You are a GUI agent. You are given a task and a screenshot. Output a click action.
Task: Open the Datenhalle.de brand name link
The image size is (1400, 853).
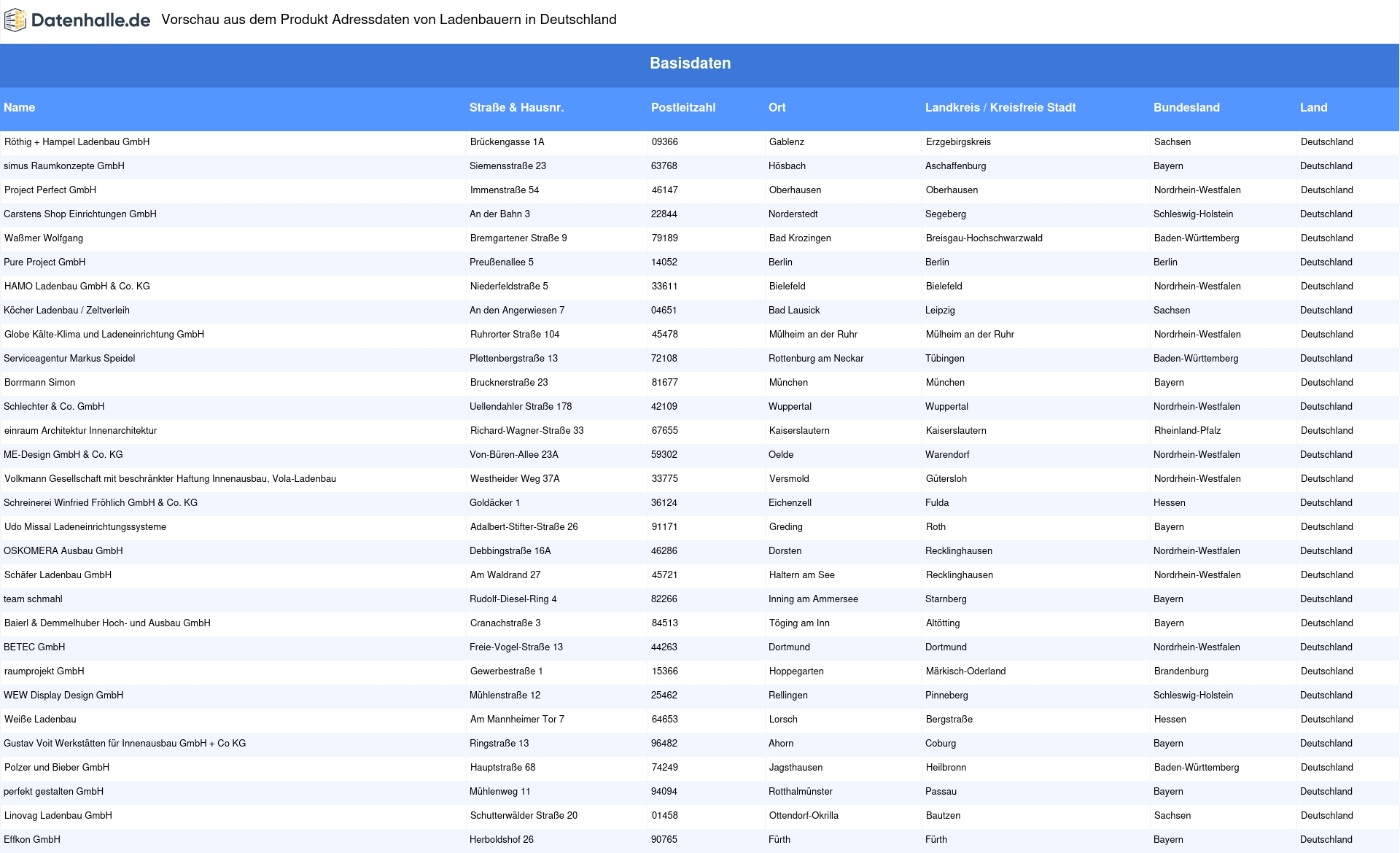click(91, 20)
